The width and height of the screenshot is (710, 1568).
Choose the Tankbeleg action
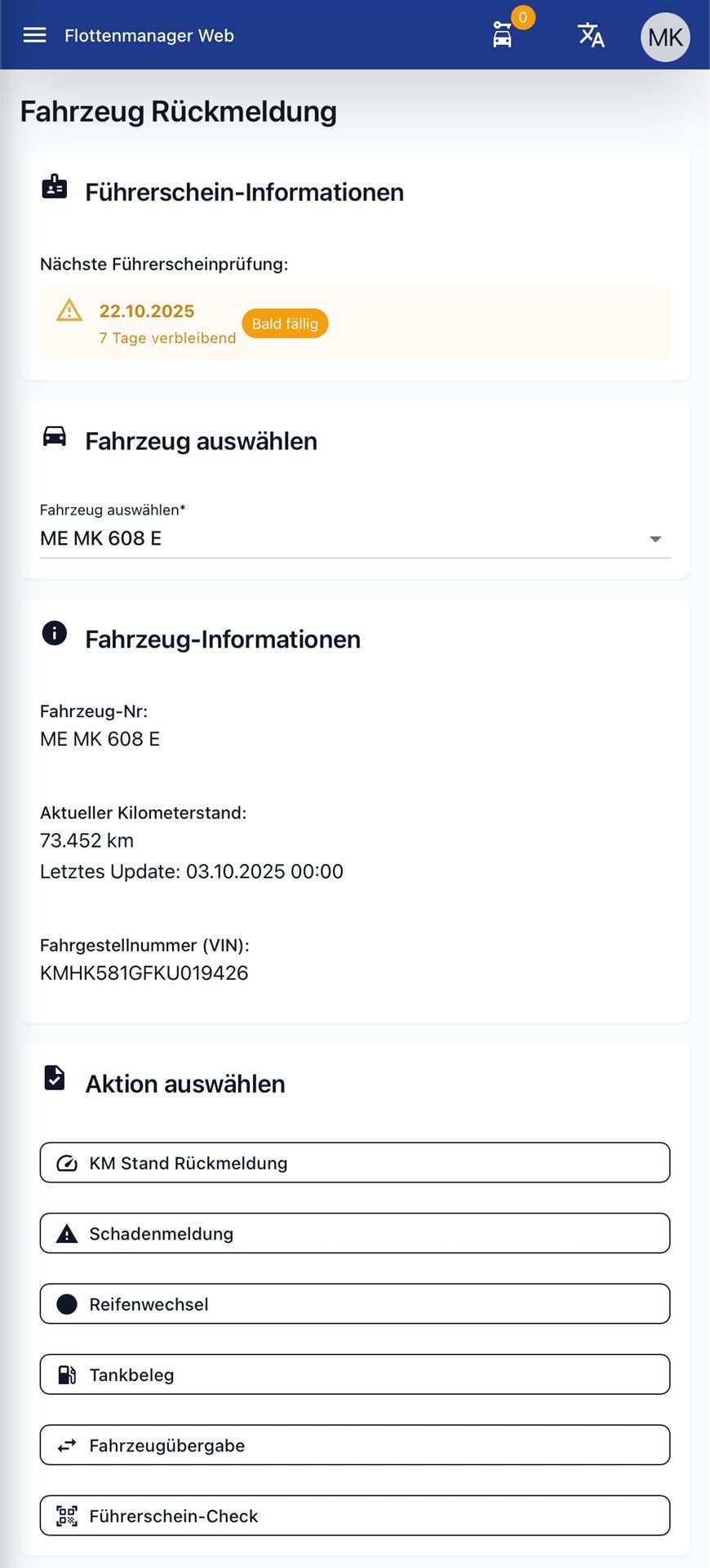[x=355, y=1374]
